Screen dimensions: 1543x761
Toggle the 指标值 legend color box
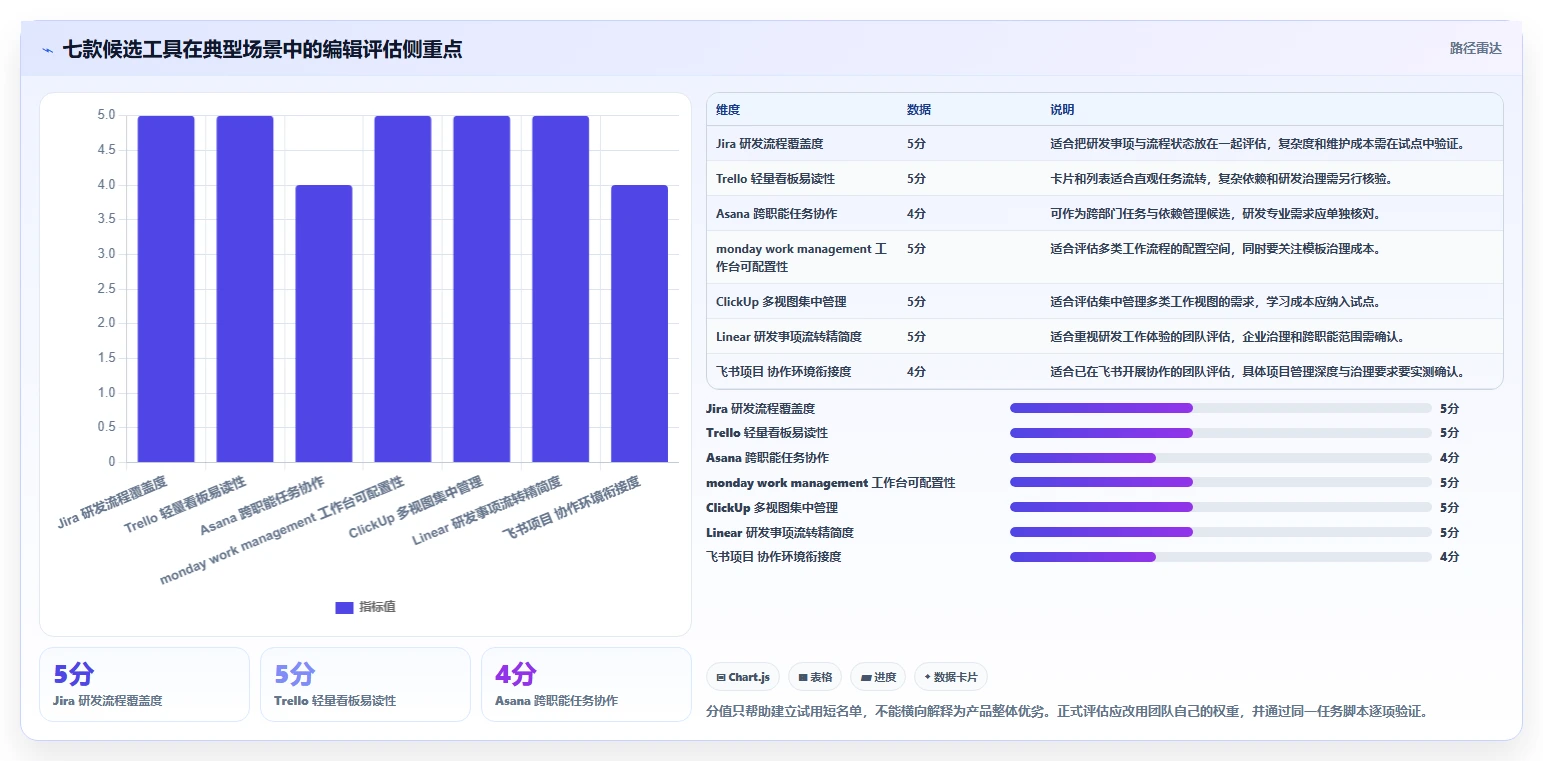344,607
